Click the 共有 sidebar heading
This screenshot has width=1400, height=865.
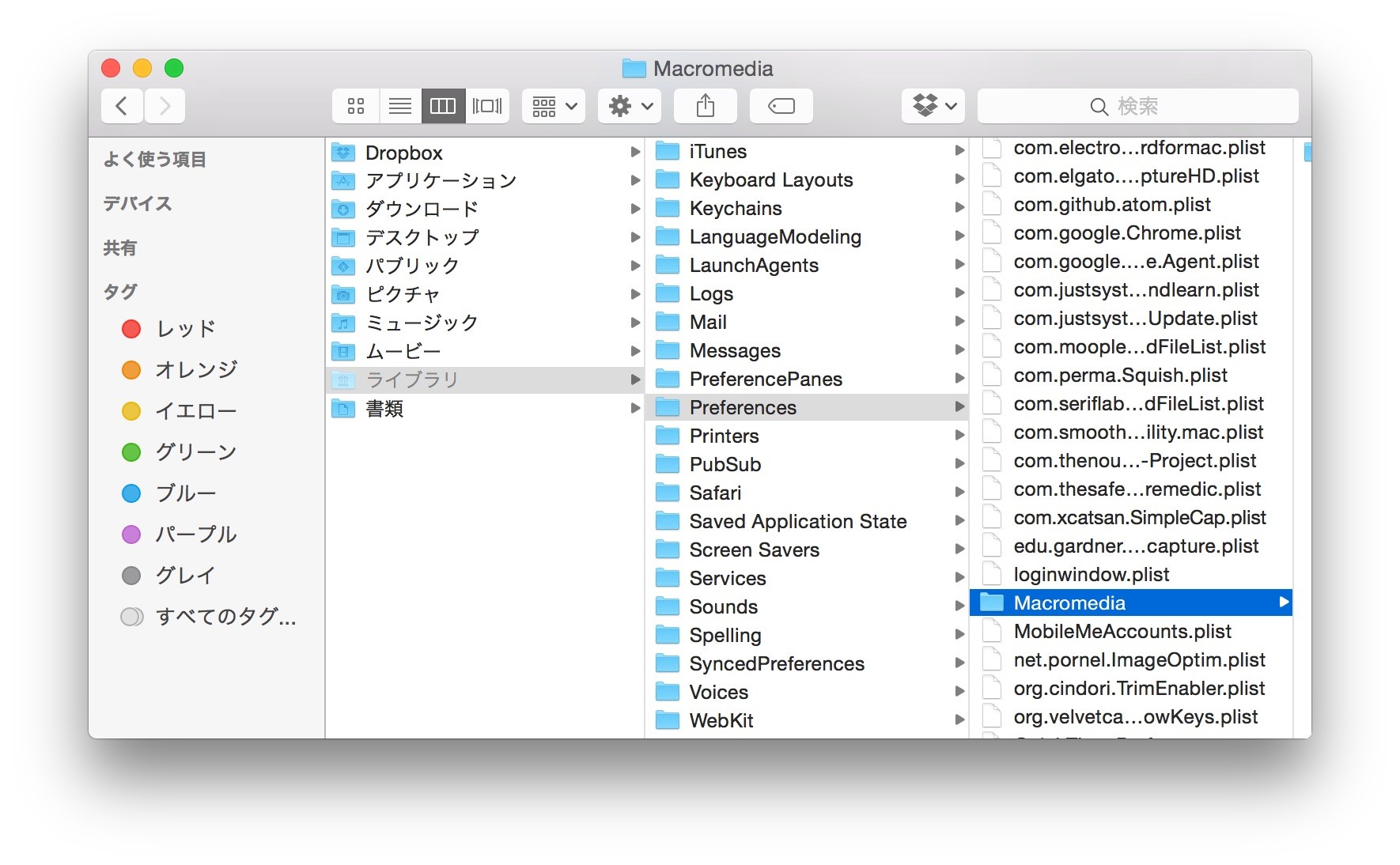pyautogui.click(x=120, y=248)
